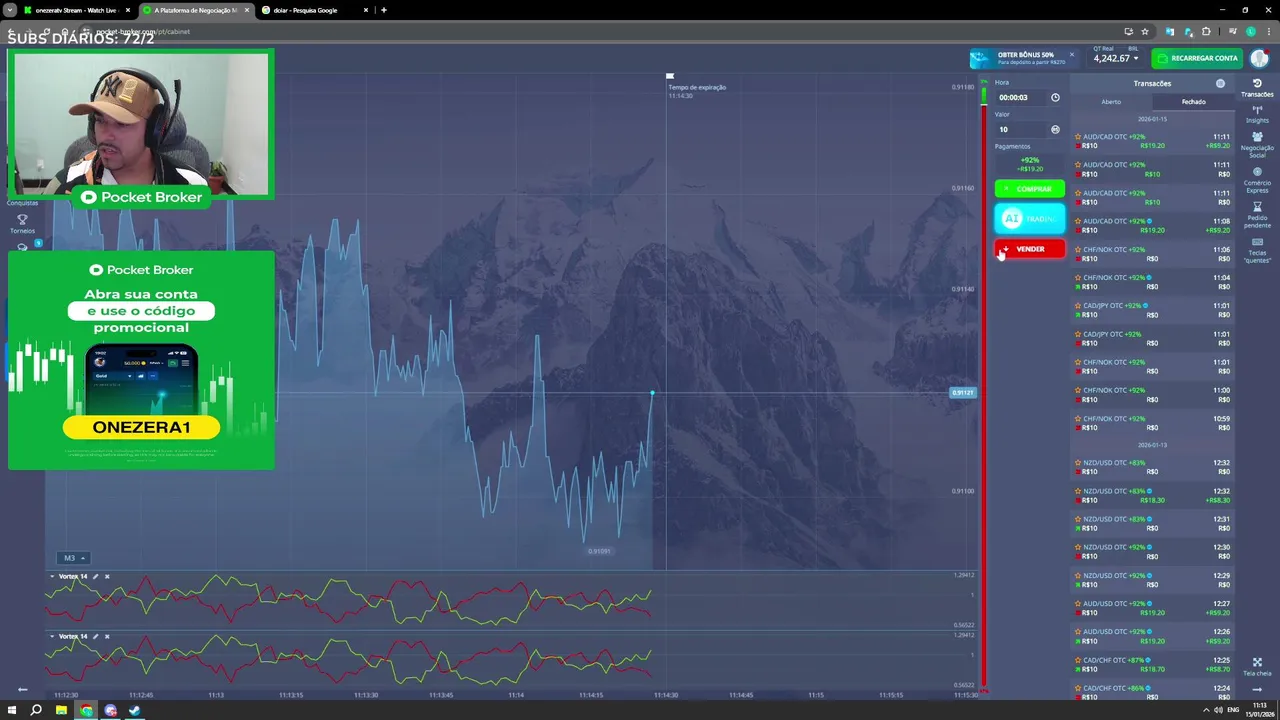Favorite the CAD/CHF OTC 12:25 trade star
The image size is (1280, 720).
pyautogui.click(x=1078, y=660)
